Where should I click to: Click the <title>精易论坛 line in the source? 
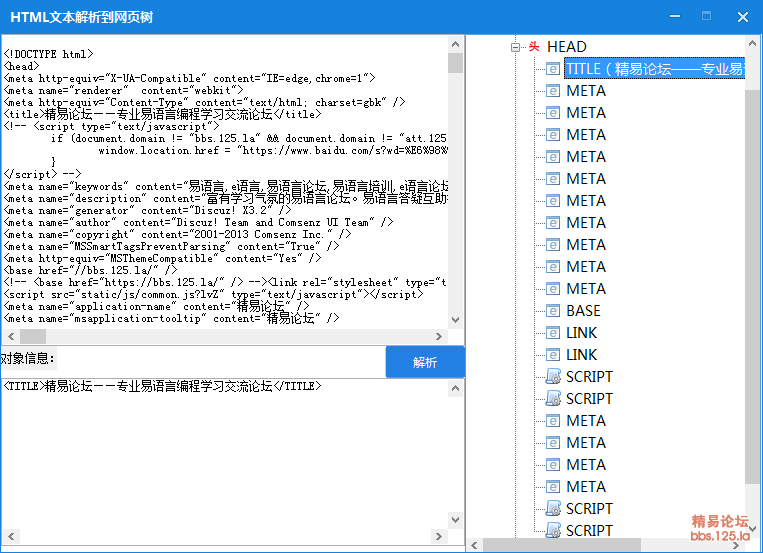(x=162, y=114)
